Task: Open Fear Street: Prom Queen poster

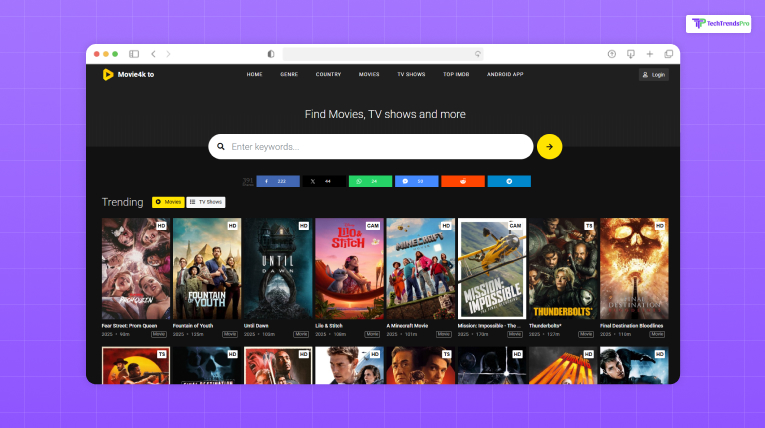Action: (x=136, y=268)
